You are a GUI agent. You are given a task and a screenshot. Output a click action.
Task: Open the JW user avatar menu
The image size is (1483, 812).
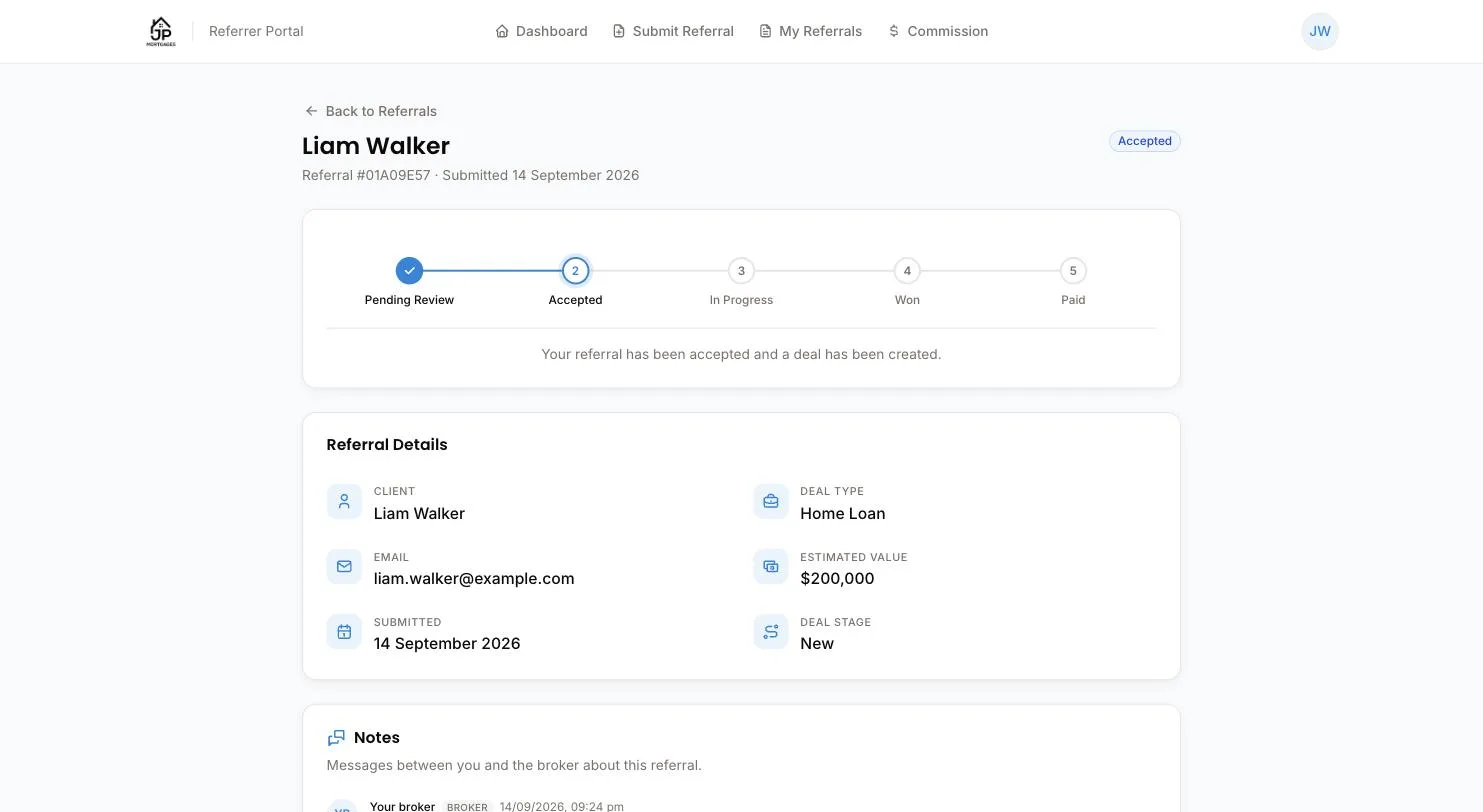click(1320, 31)
